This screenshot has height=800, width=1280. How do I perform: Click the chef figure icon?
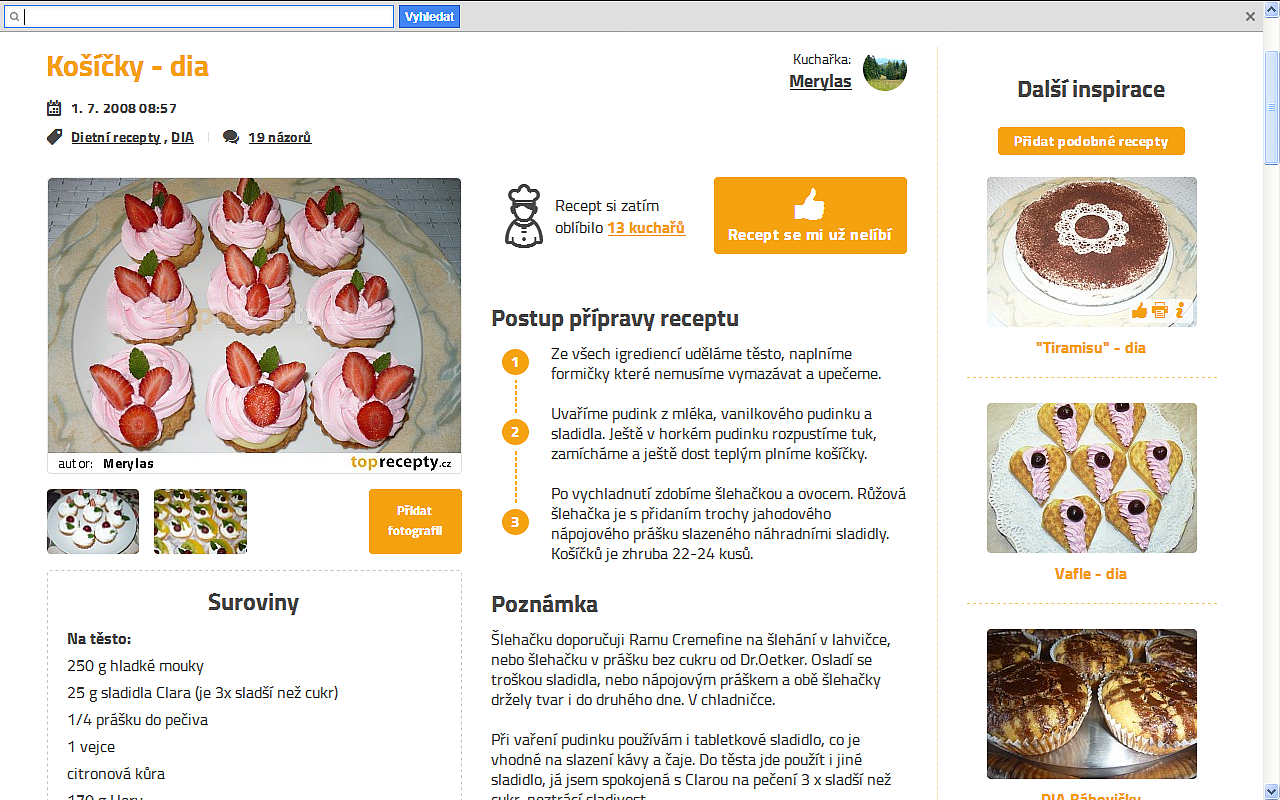click(524, 215)
